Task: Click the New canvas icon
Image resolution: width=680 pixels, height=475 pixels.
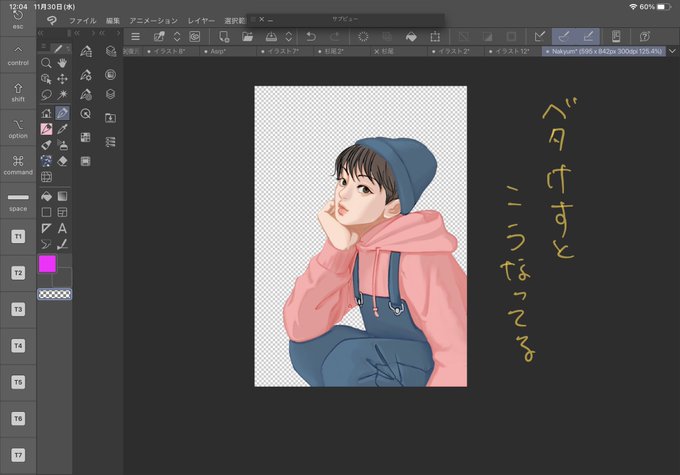Action: click(224, 37)
